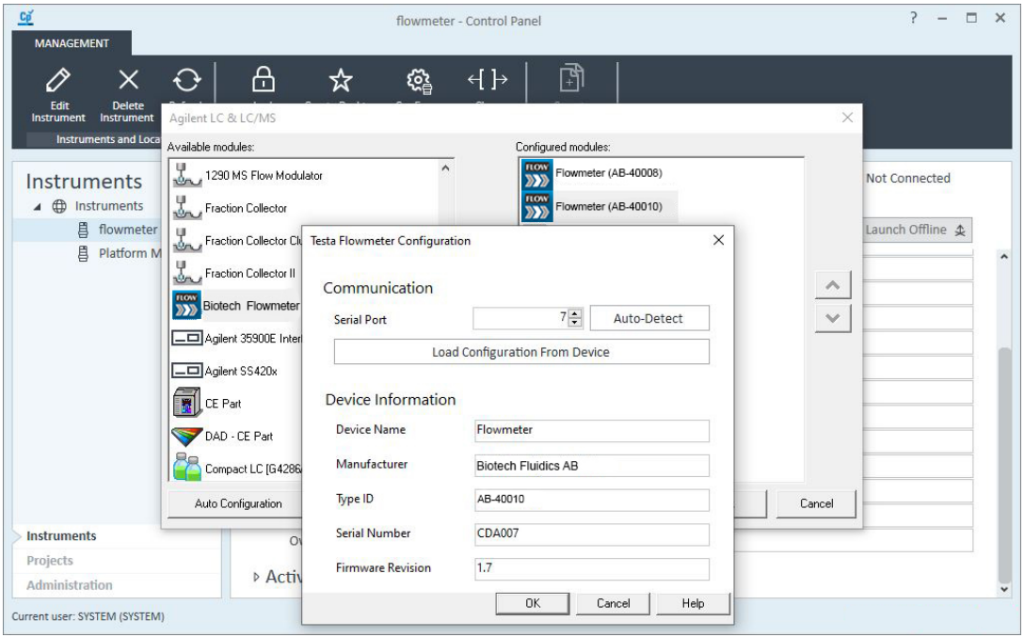Switch to the Projects section
Screen dimensions: 1024x637
click(x=50, y=561)
